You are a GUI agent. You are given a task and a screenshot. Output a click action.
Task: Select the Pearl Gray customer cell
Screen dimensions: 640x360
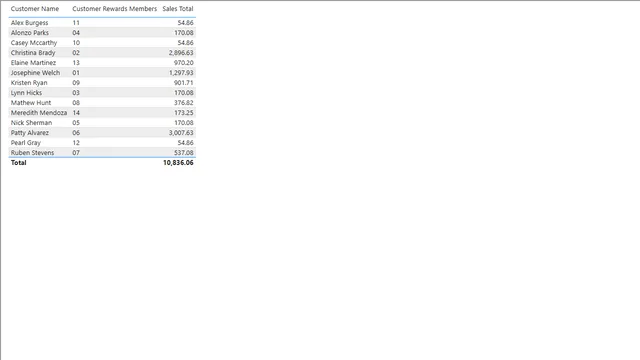26,143
